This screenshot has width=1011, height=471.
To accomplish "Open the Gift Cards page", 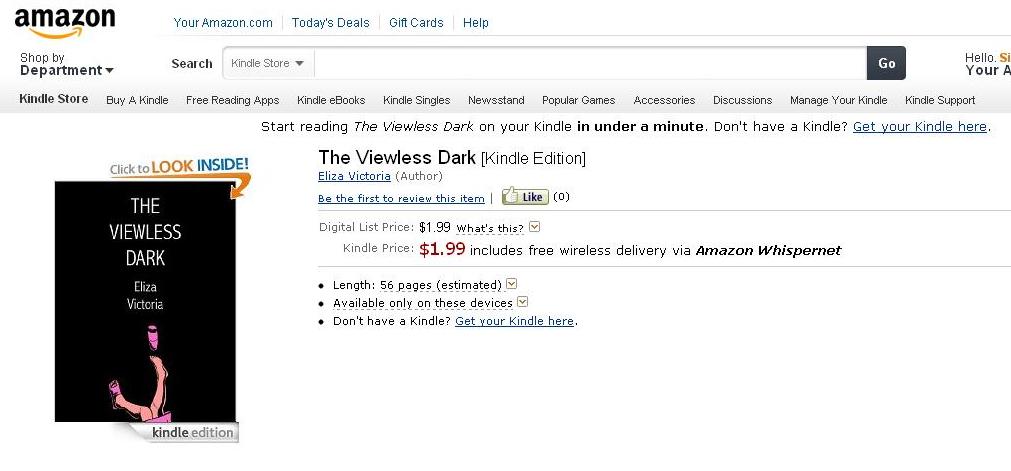I will (x=416, y=22).
